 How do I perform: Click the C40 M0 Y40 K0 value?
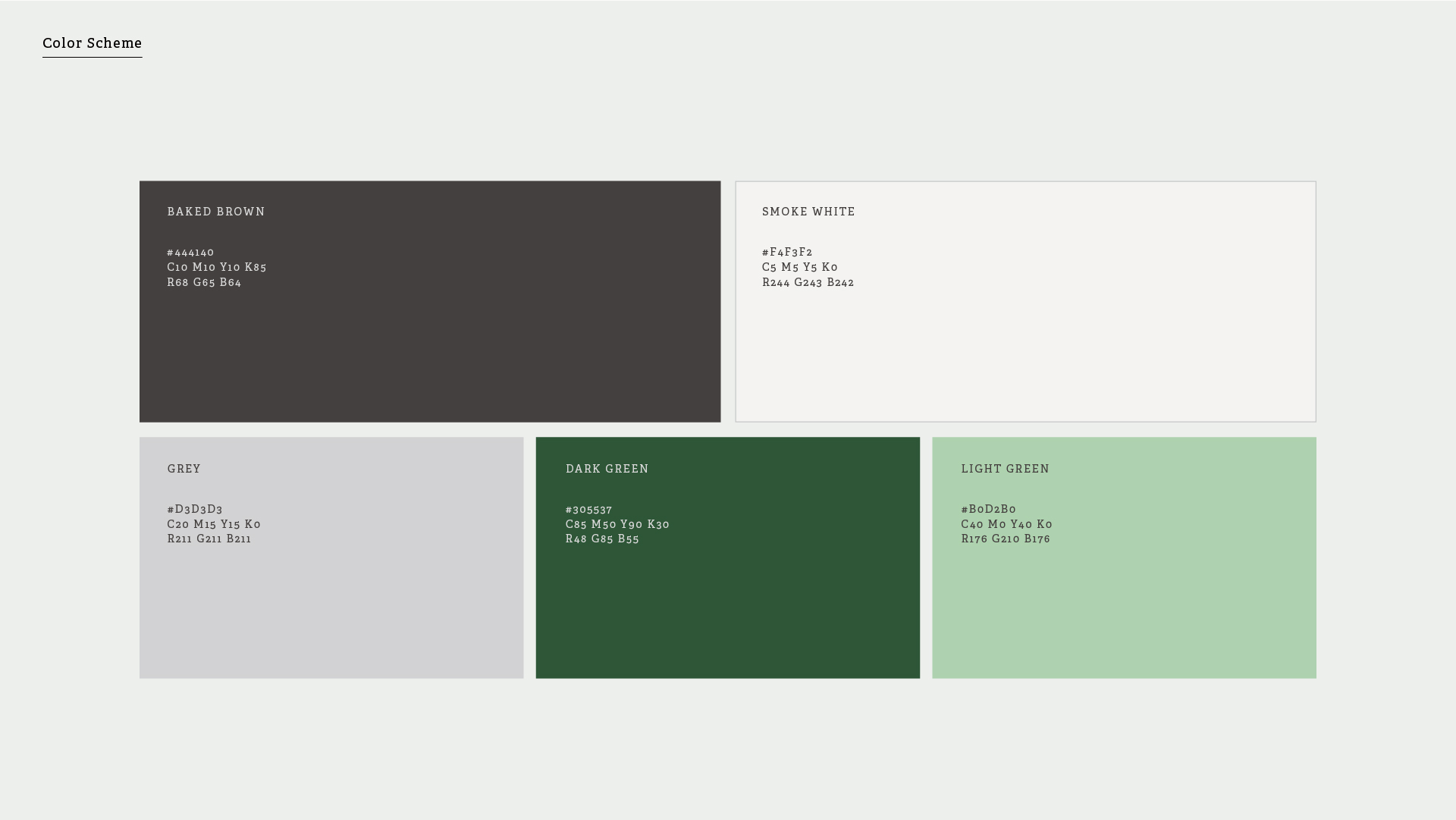[x=1006, y=524]
